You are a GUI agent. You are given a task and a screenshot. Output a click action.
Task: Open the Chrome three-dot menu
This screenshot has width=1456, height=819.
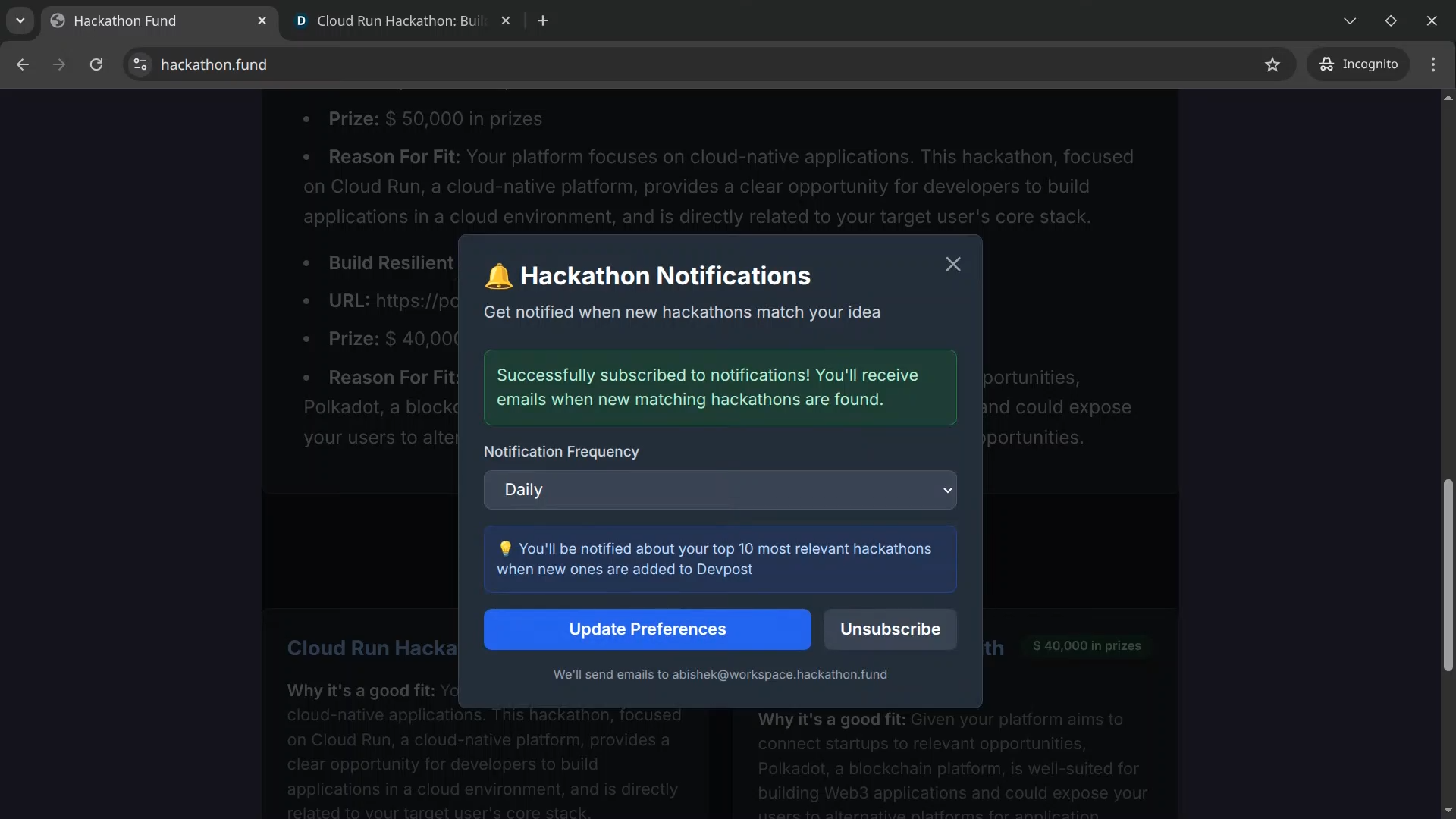1432,64
